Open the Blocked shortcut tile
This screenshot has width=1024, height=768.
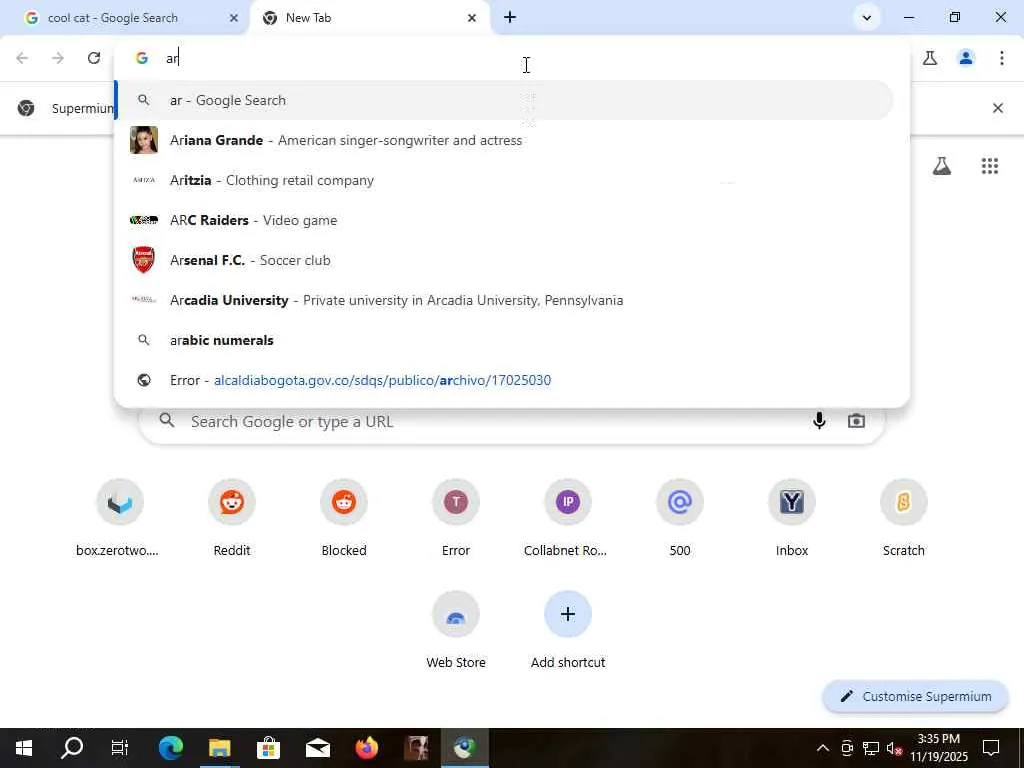click(x=344, y=517)
